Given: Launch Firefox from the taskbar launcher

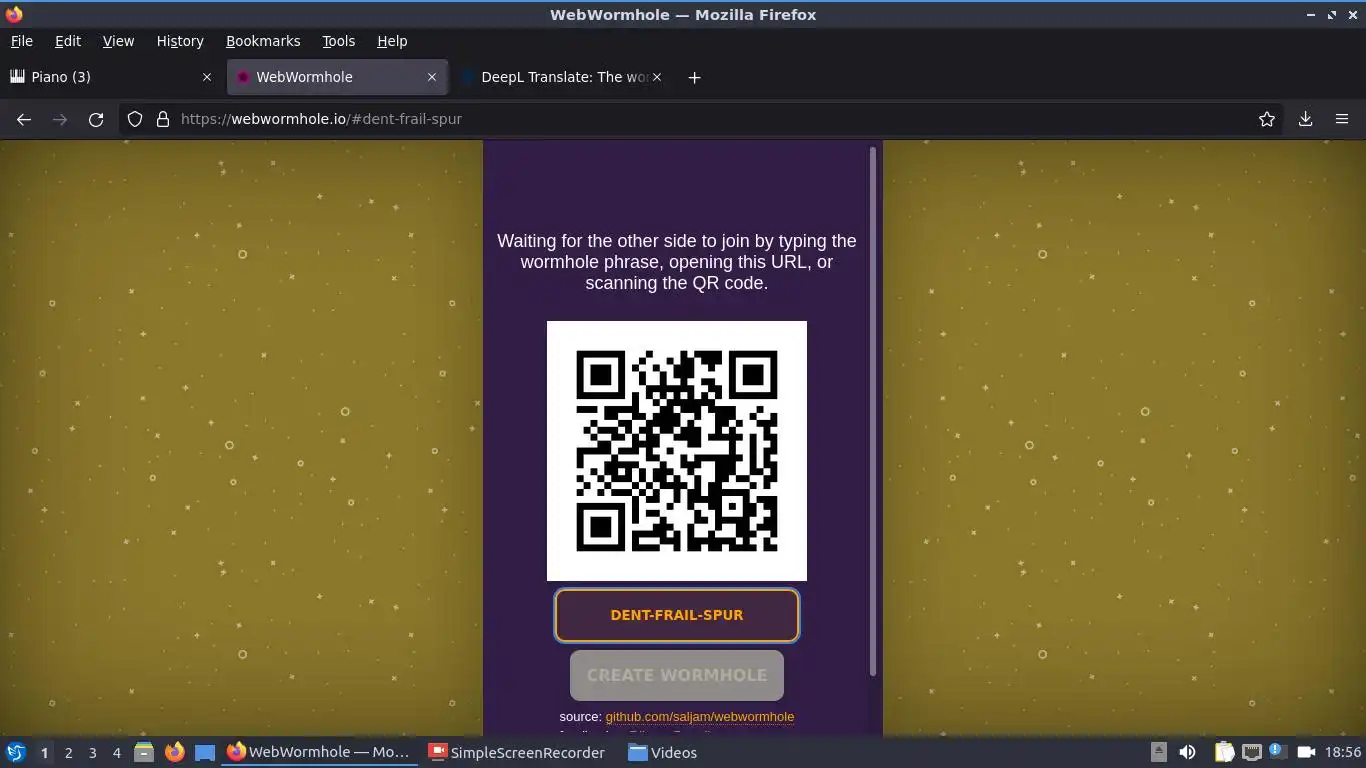Looking at the screenshot, I should [x=174, y=752].
